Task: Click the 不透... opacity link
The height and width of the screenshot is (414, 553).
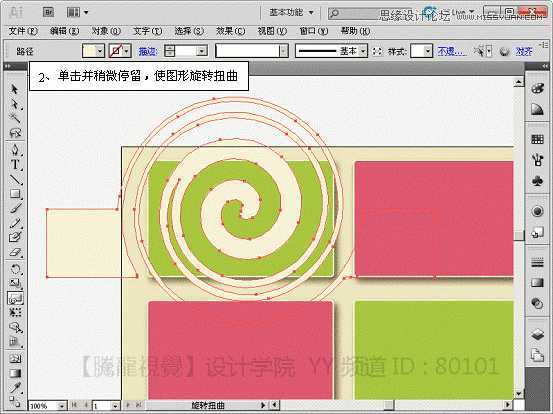Action: click(451, 51)
